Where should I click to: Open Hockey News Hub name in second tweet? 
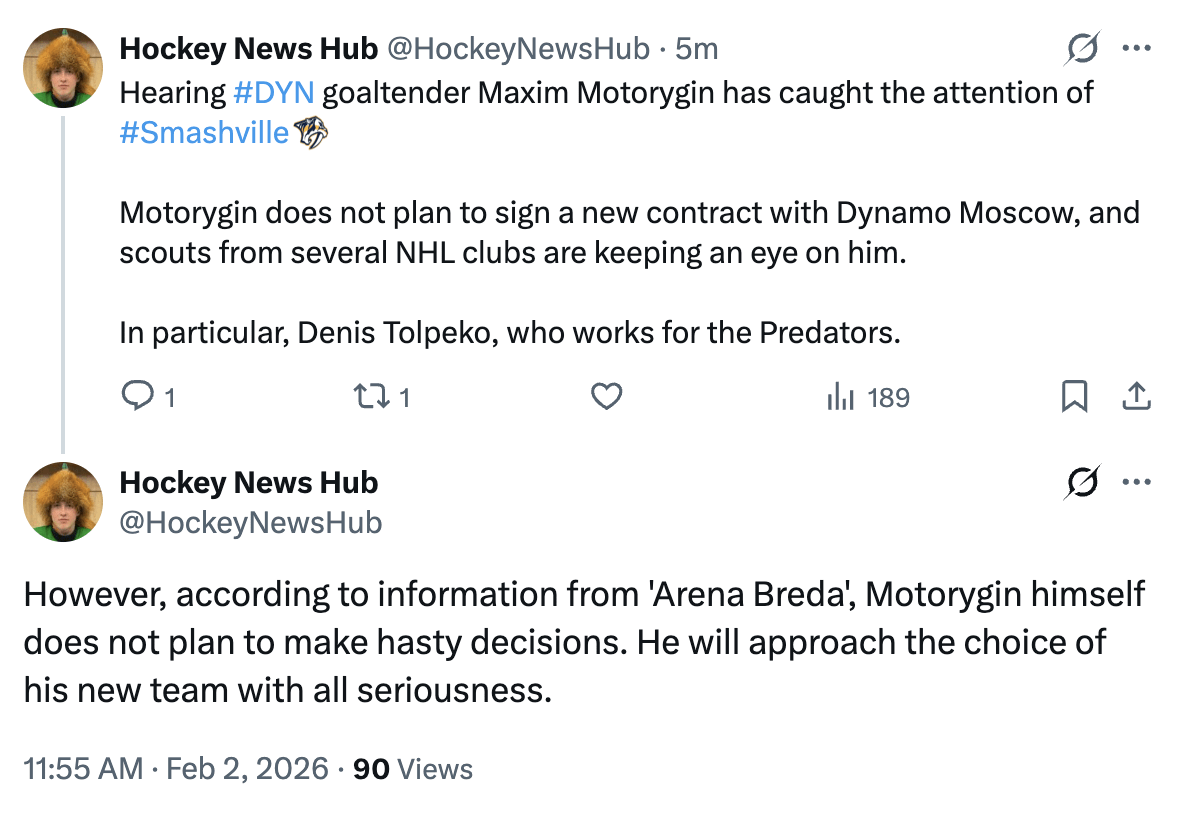point(248,482)
